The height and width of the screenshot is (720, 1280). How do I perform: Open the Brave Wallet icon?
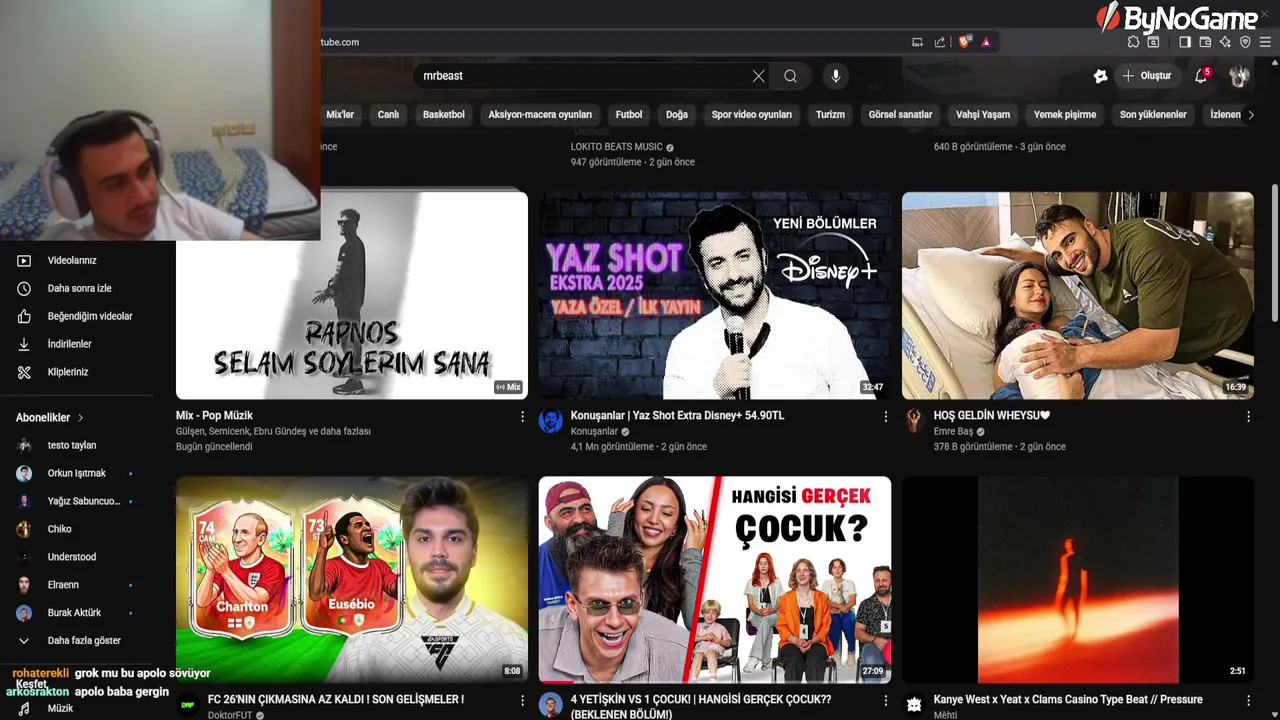(x=1205, y=42)
